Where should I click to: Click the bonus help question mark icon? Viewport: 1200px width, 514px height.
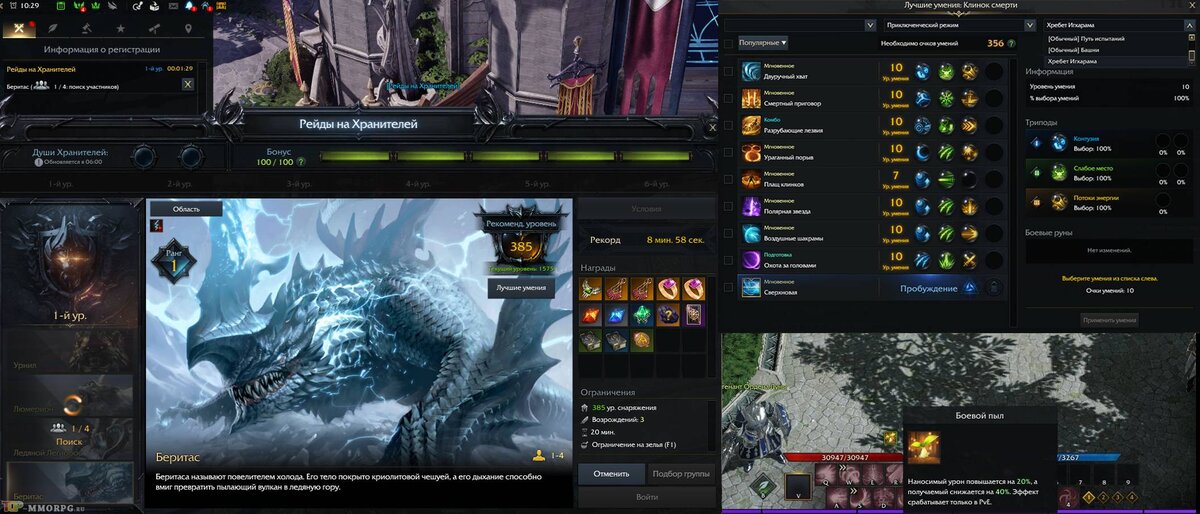(x=300, y=161)
